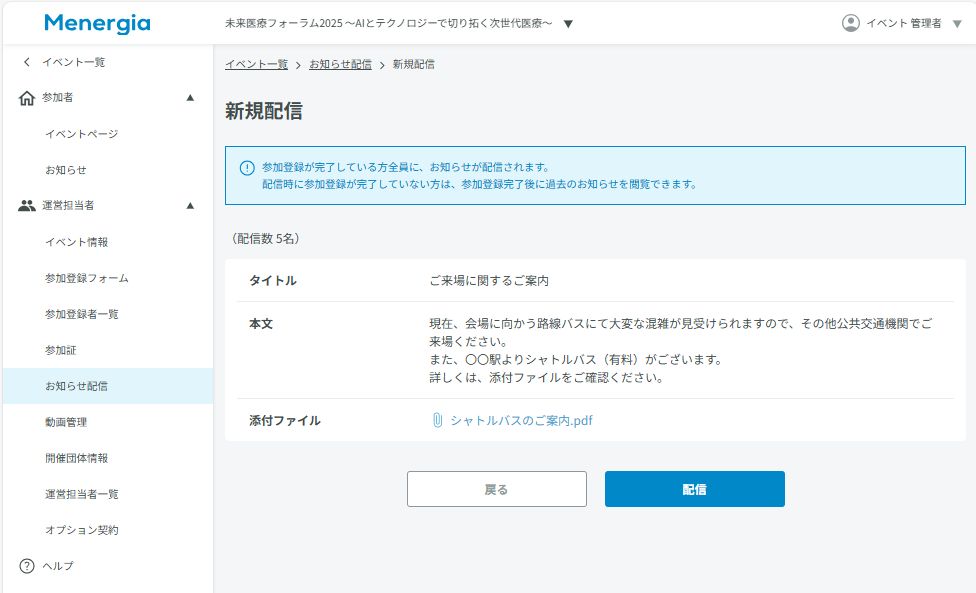Click the イベント管理者 user label
Image resolution: width=976 pixels, height=593 pixels.
(x=904, y=23)
